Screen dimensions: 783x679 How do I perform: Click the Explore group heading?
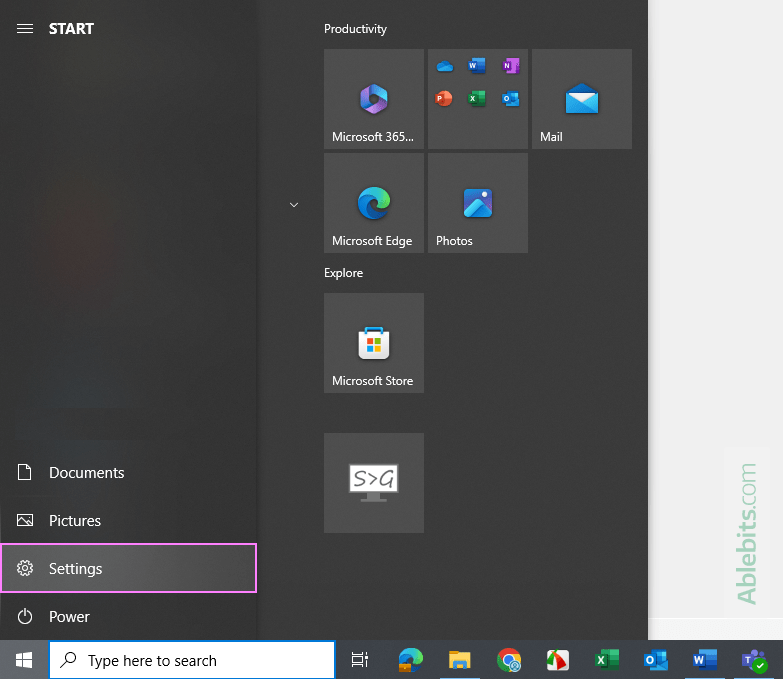click(343, 273)
